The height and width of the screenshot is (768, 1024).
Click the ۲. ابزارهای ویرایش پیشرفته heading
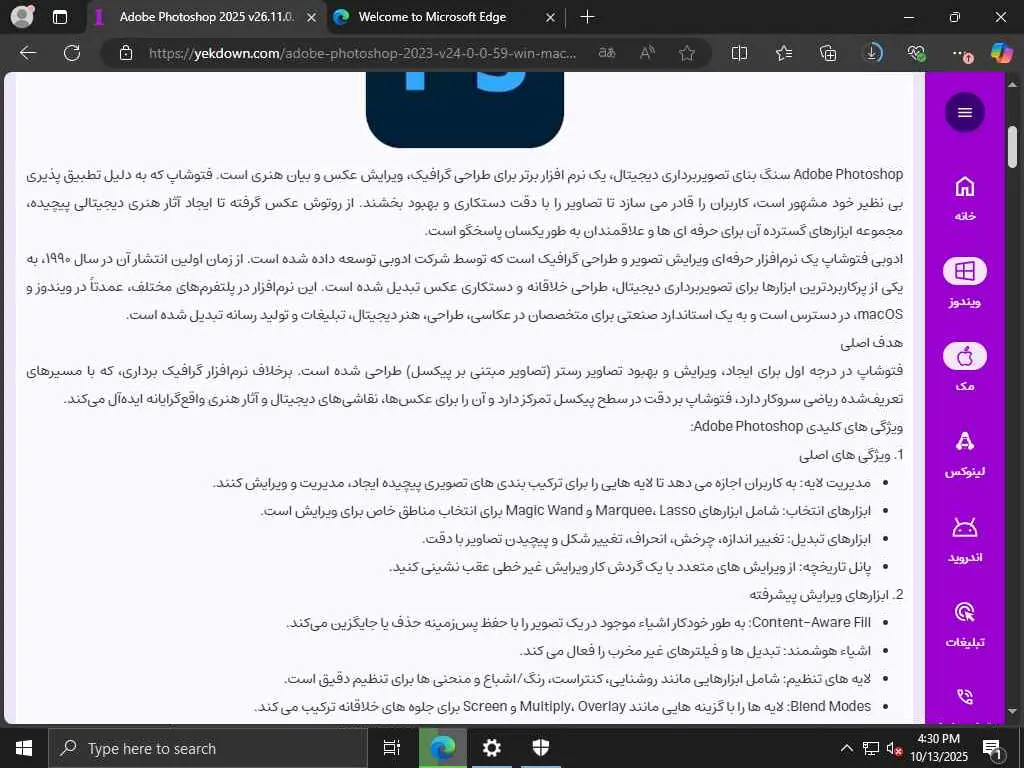click(x=826, y=595)
